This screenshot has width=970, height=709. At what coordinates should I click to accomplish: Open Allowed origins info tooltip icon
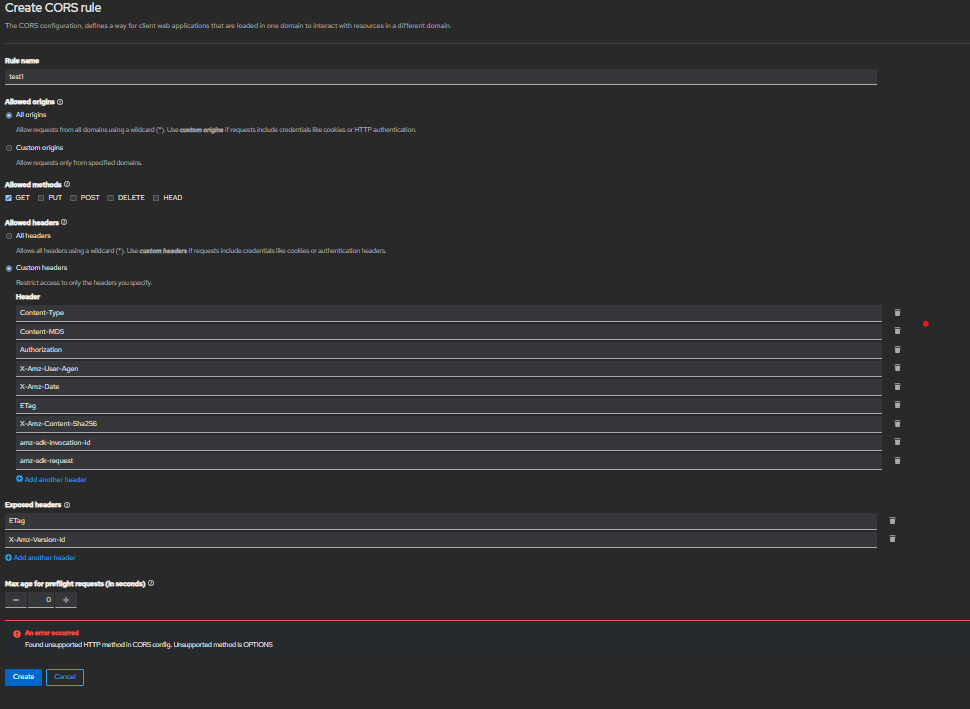pos(60,102)
